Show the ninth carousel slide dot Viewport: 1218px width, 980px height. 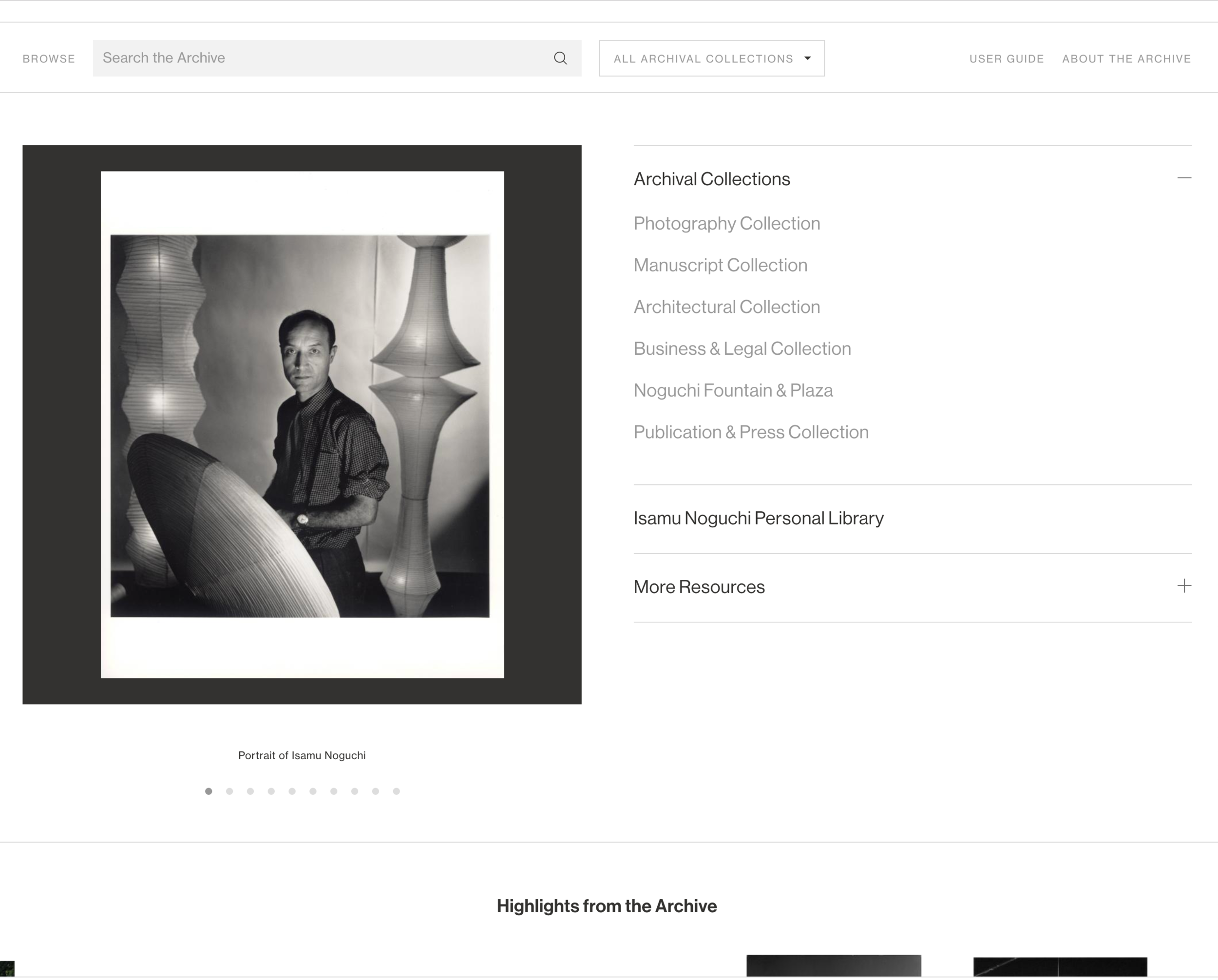tap(375, 791)
